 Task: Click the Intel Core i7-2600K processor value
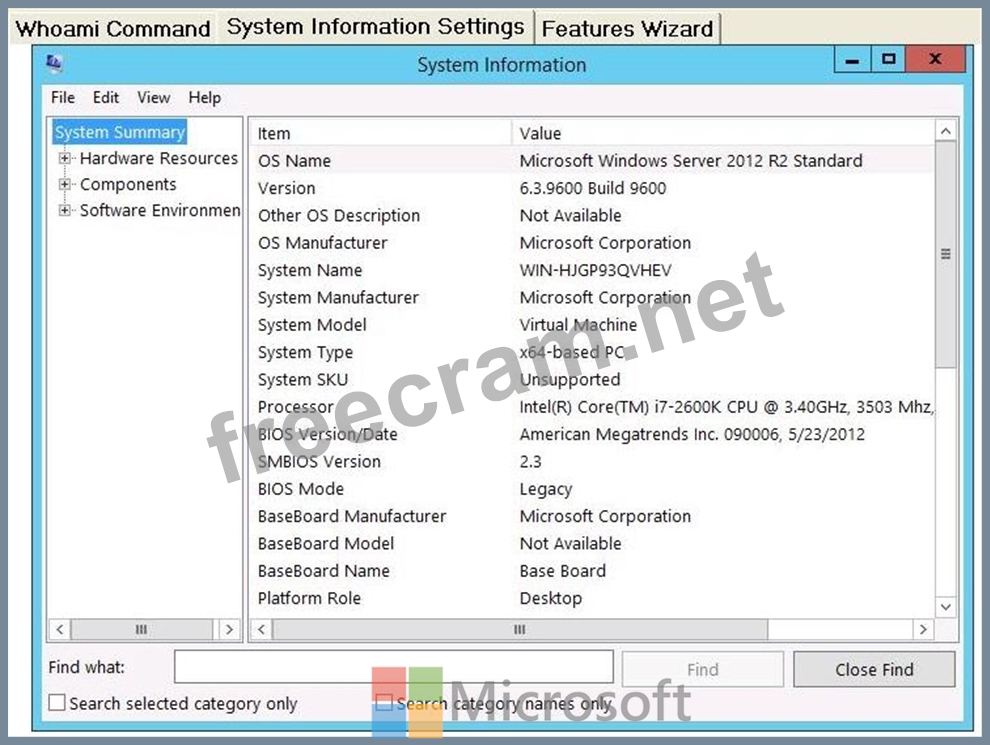[x=726, y=407]
